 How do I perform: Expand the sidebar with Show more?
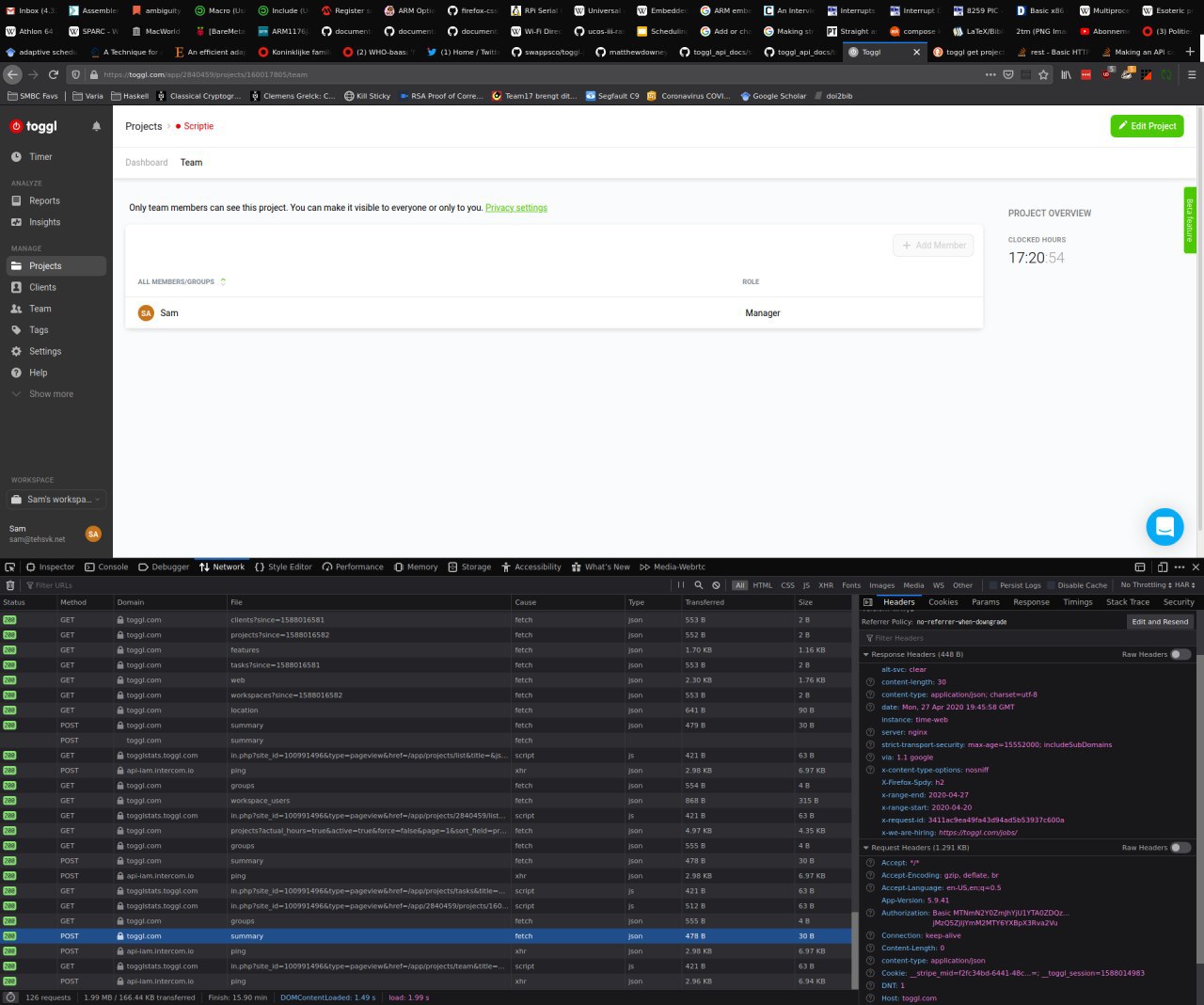pyautogui.click(x=51, y=394)
